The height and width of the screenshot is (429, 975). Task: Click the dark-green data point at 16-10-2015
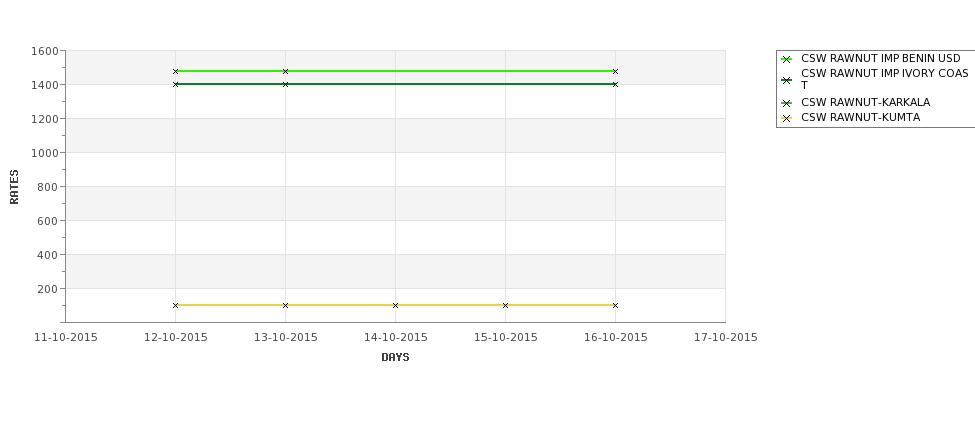pos(616,84)
